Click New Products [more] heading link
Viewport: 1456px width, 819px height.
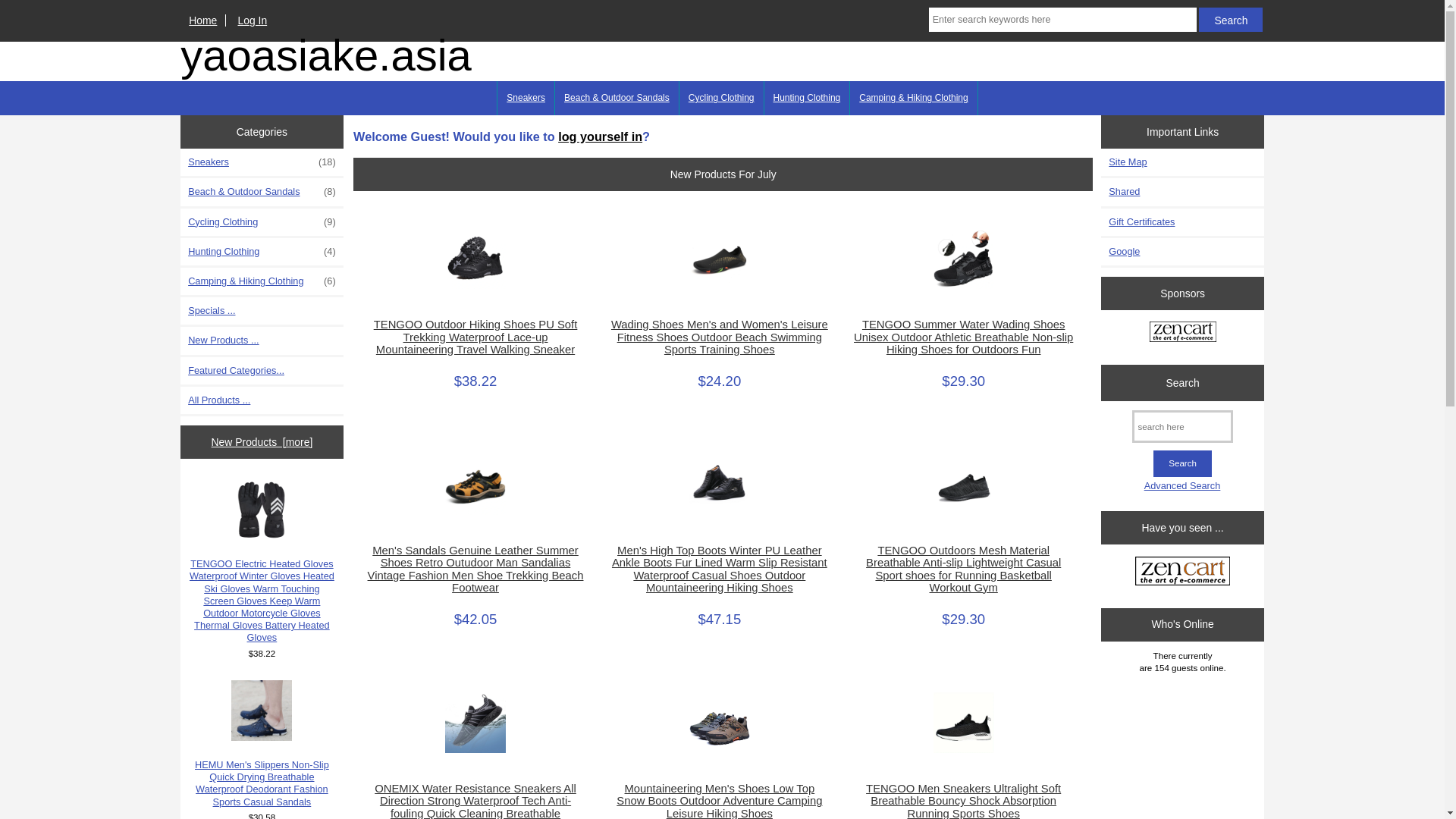click(x=262, y=442)
